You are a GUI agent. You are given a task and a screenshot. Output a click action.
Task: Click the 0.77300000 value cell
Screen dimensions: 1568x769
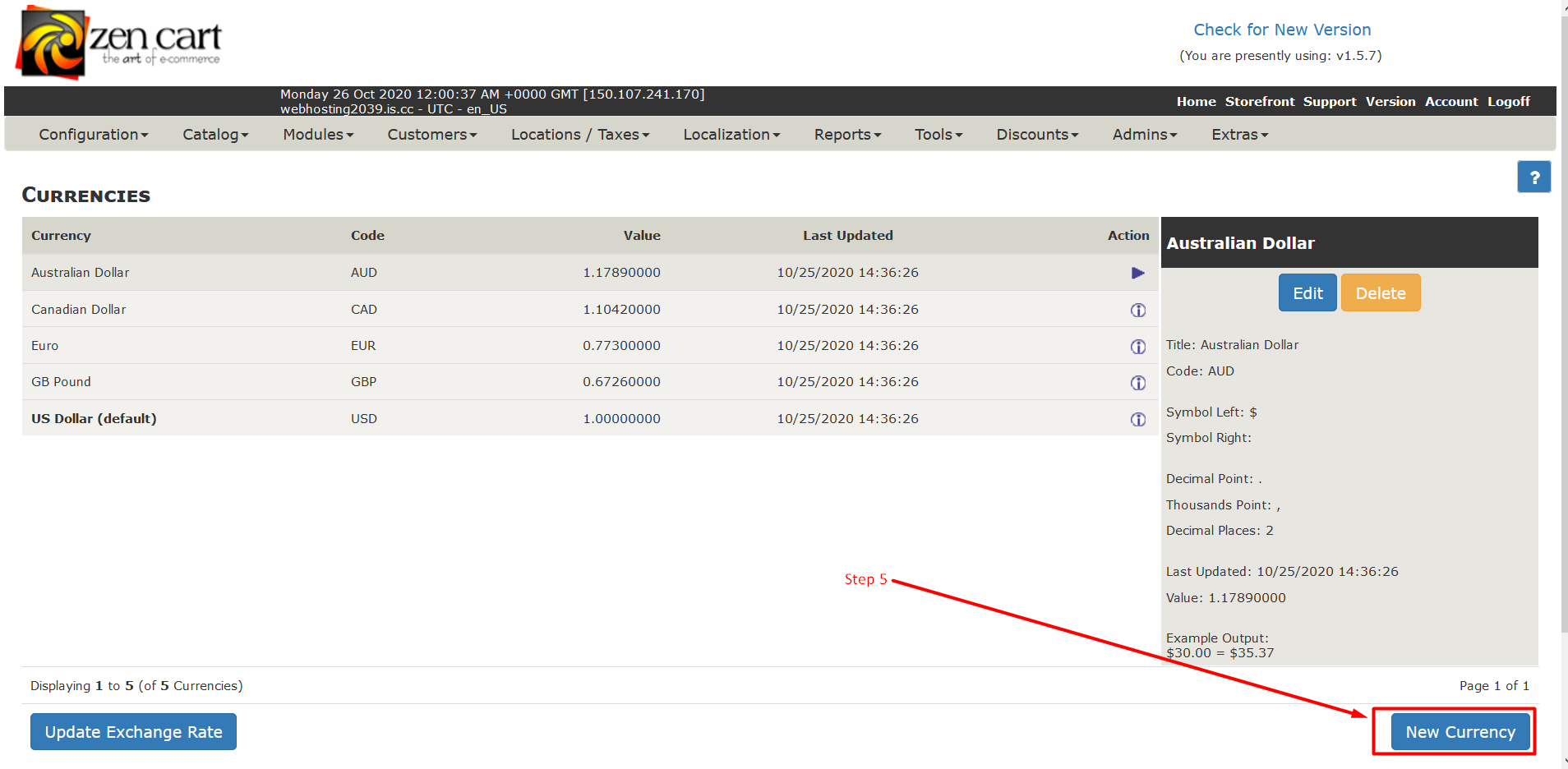click(x=621, y=346)
